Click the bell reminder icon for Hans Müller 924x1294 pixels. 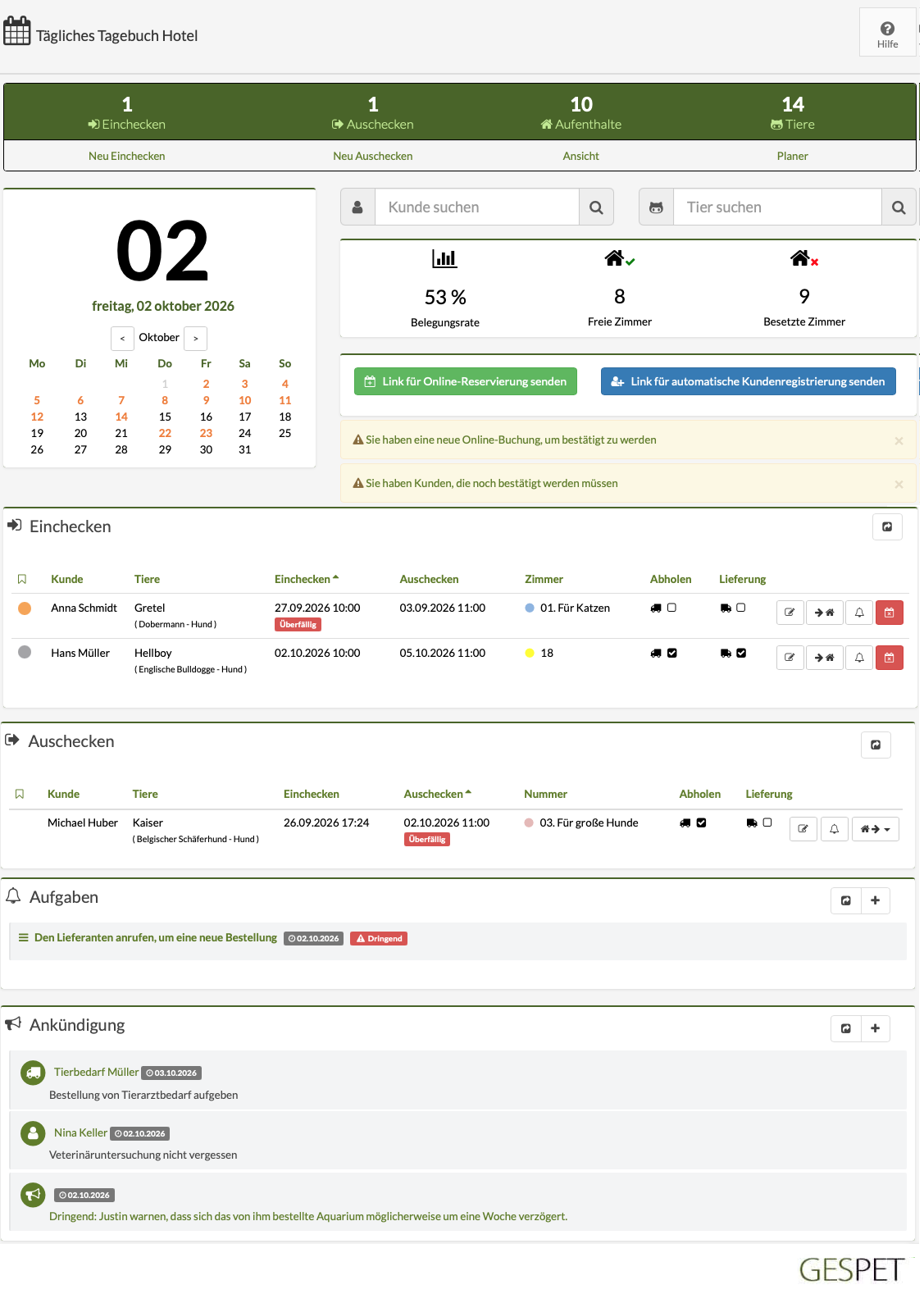click(x=859, y=658)
